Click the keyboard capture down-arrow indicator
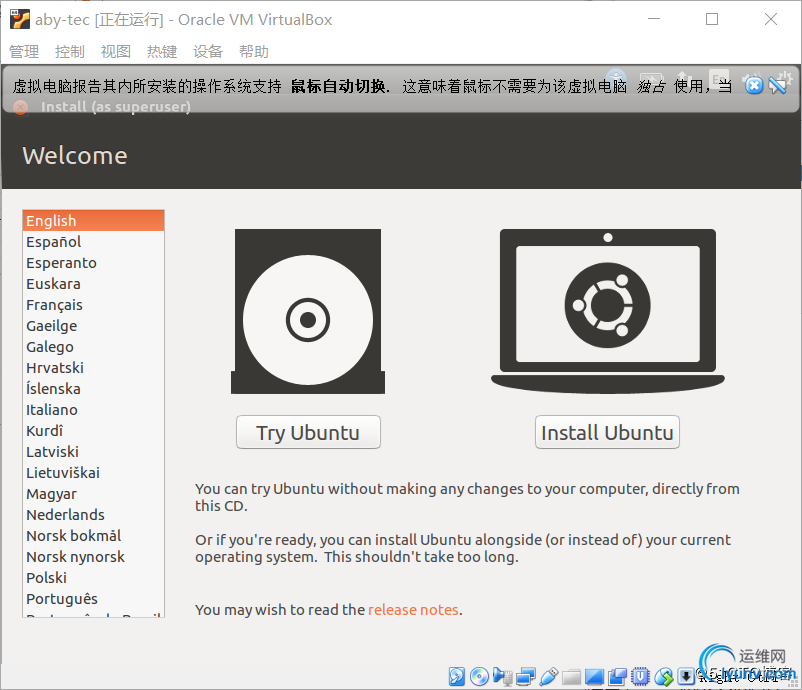This screenshot has height=690, width=802. pos(685,676)
